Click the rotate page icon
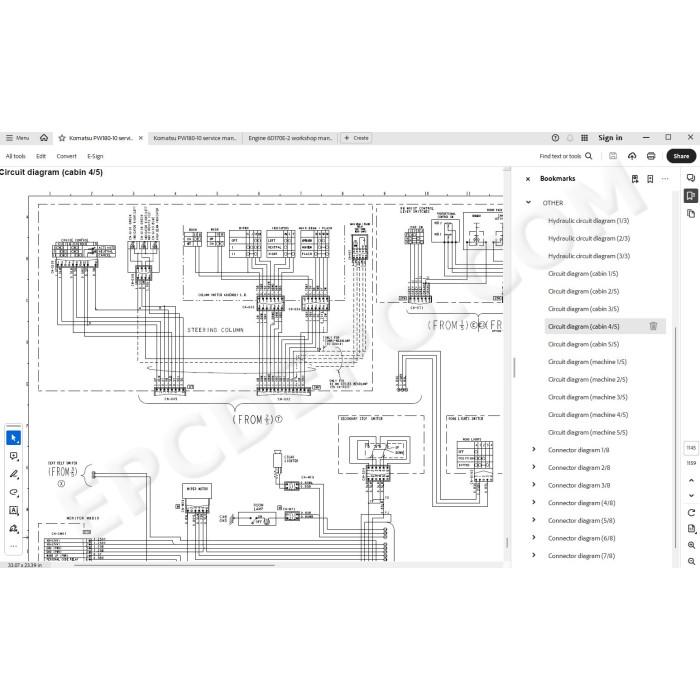Image resolution: width=700 pixels, height=700 pixels. [691, 512]
